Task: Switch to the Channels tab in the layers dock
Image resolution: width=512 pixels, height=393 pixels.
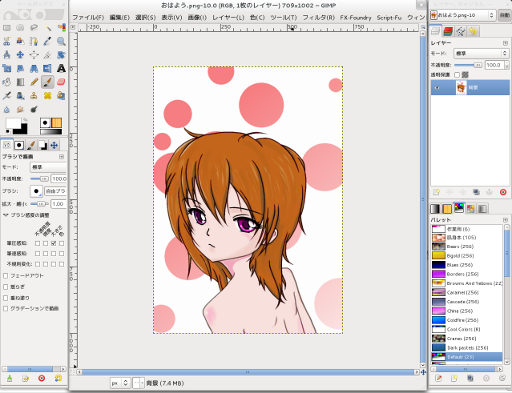Action: 448,31
